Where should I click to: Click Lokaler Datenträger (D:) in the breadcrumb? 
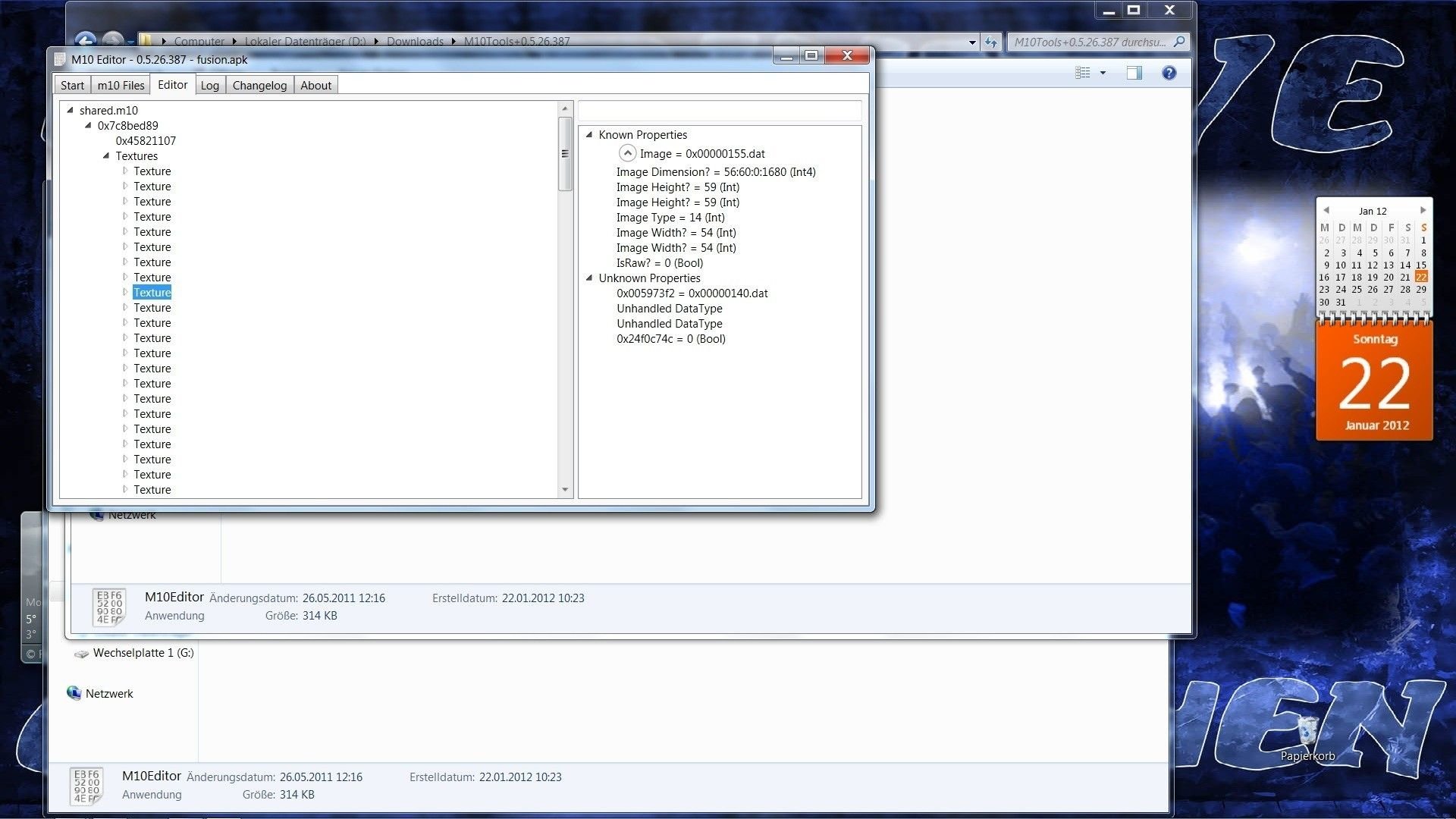pos(305,42)
